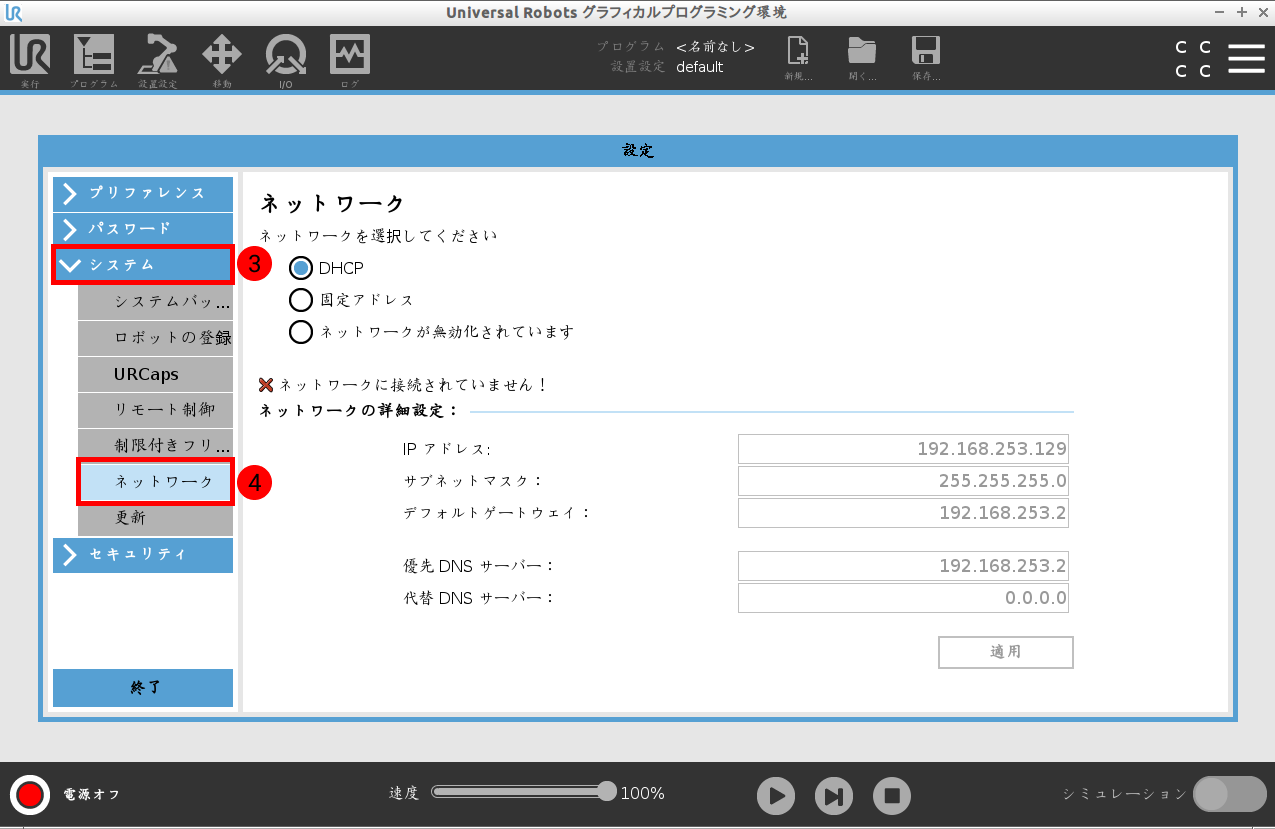Open the Log (ログ) tab icon
1275x829 pixels.
[x=350, y=58]
